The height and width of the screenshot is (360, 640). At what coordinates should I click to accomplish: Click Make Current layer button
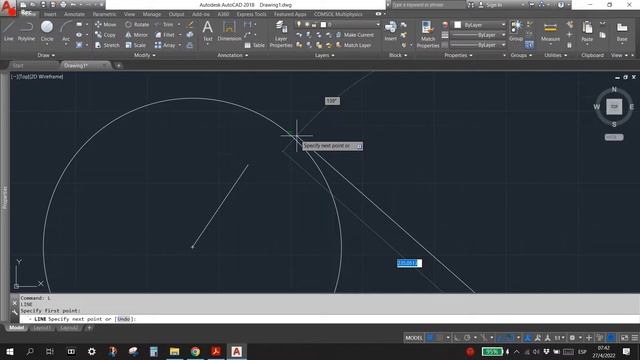pyautogui.click(x=354, y=35)
